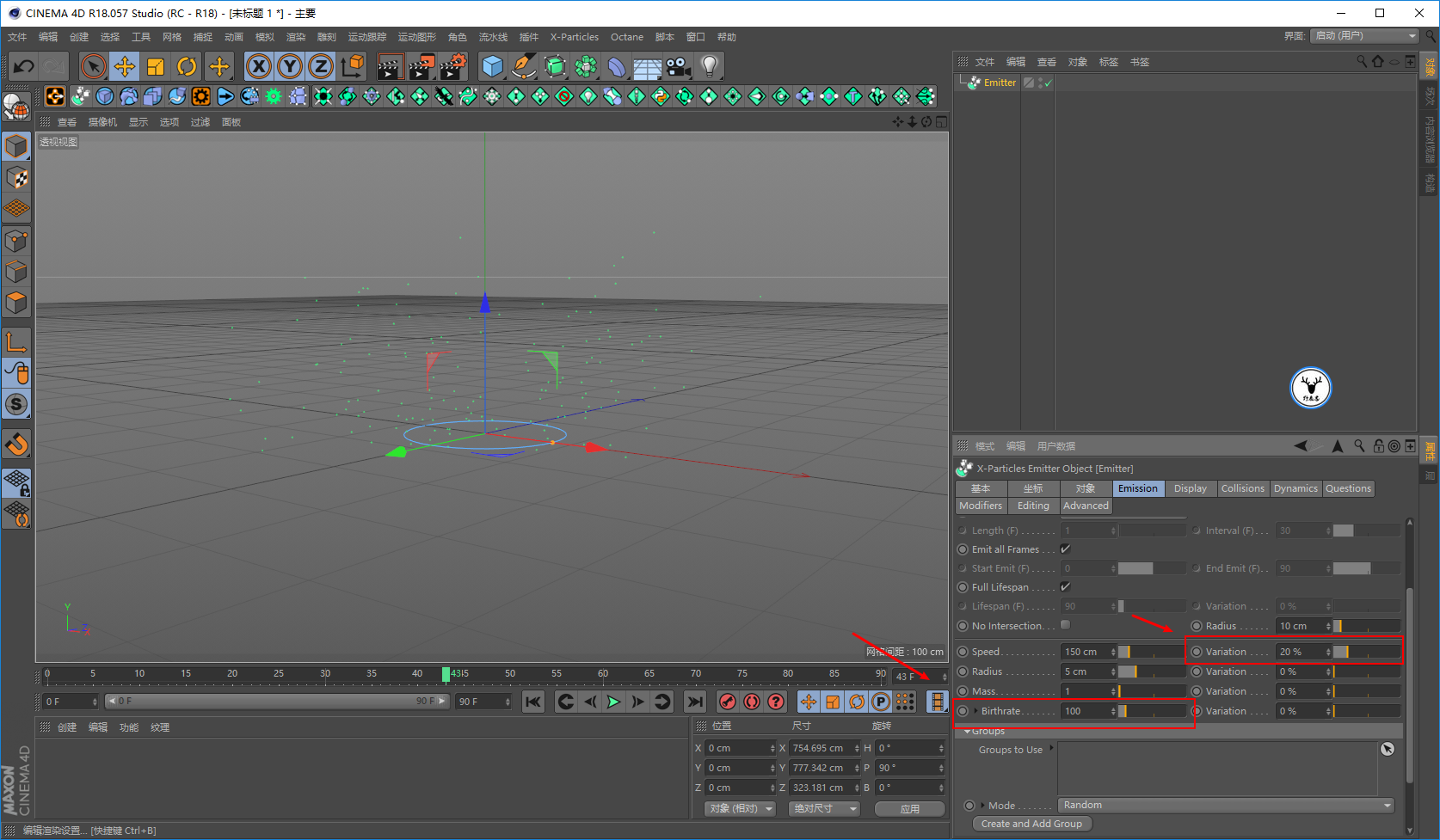The width and height of the screenshot is (1440, 840).
Task: Add a Light object
Action: [x=709, y=66]
